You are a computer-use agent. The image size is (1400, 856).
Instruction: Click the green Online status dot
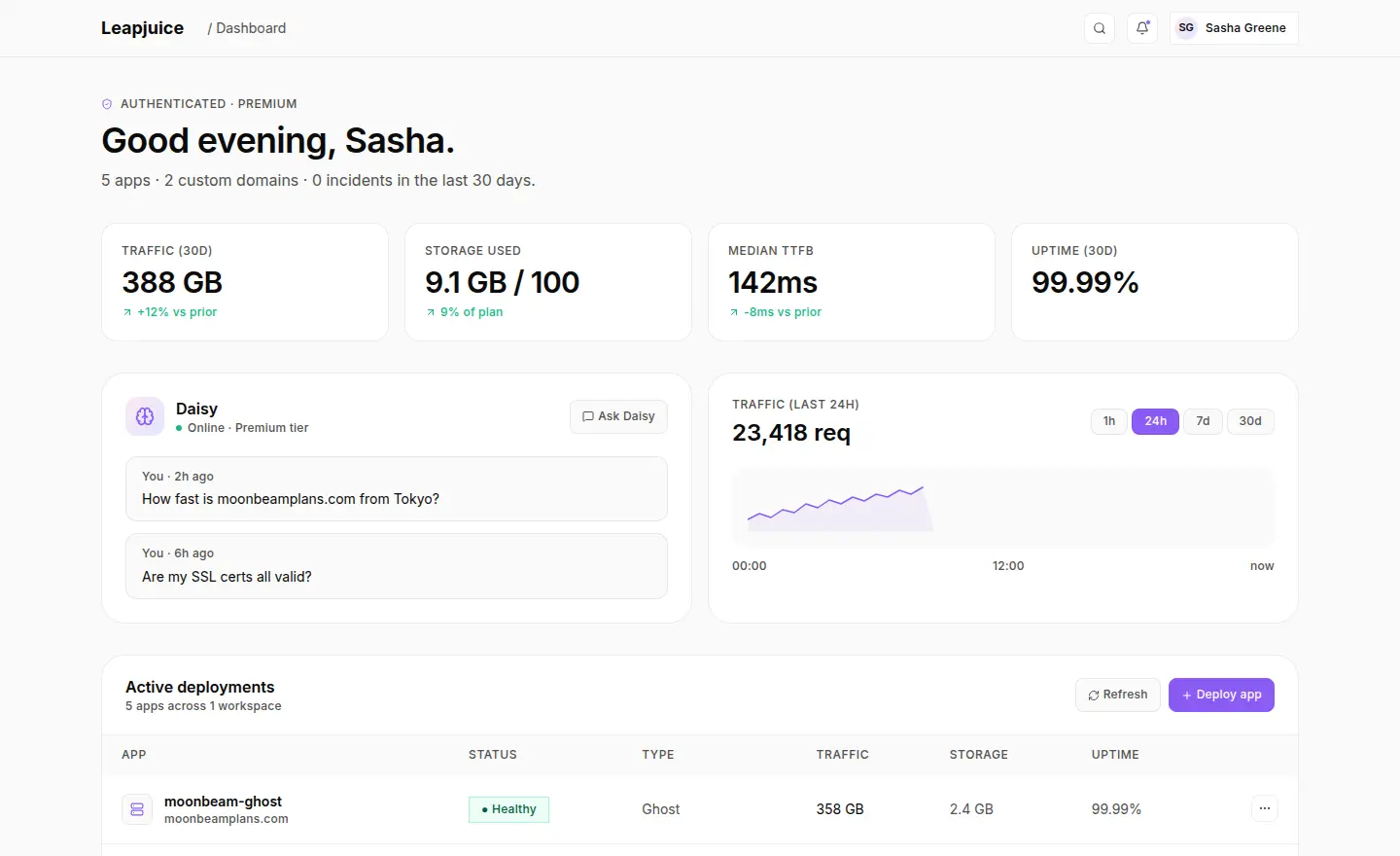point(179,428)
